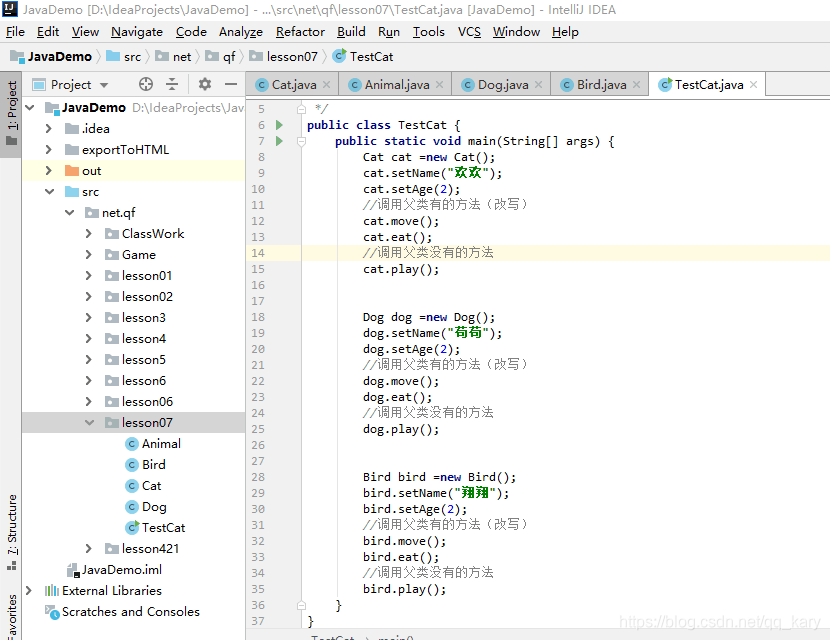830x640 pixels.
Task: Click the locate/scroll from source icon
Action: pos(146,84)
